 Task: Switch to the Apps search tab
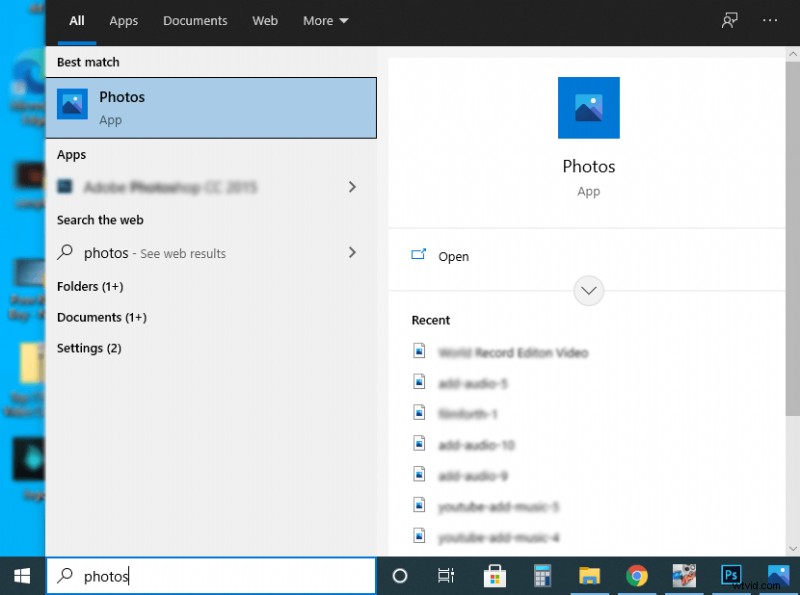tap(123, 20)
